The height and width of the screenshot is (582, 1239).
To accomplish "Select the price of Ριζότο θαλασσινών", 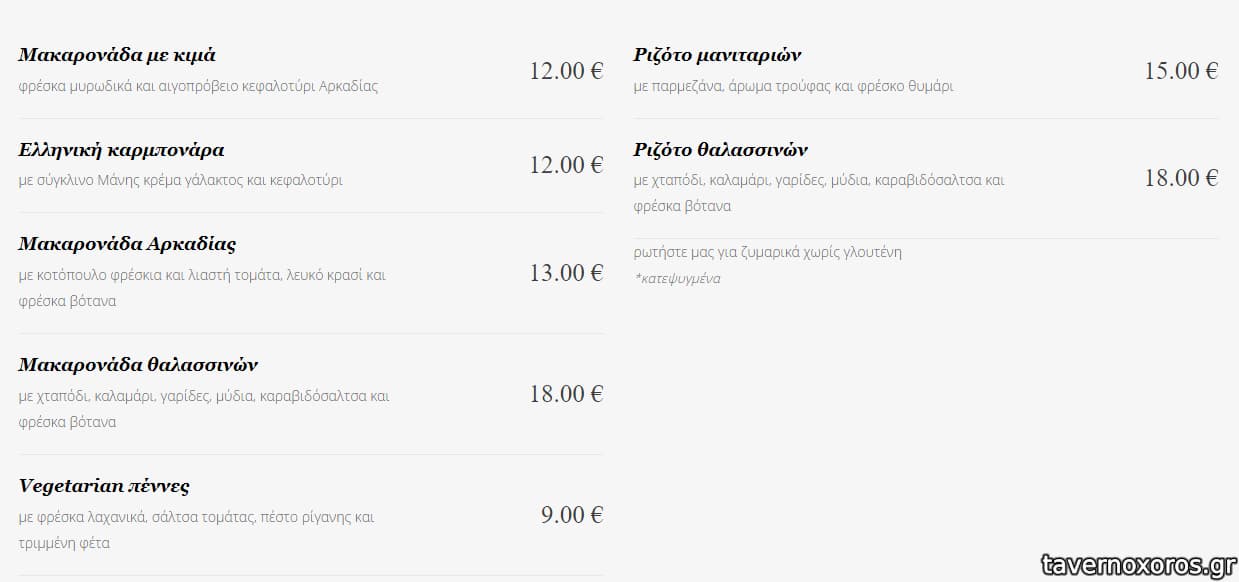I will click(x=1181, y=178).
